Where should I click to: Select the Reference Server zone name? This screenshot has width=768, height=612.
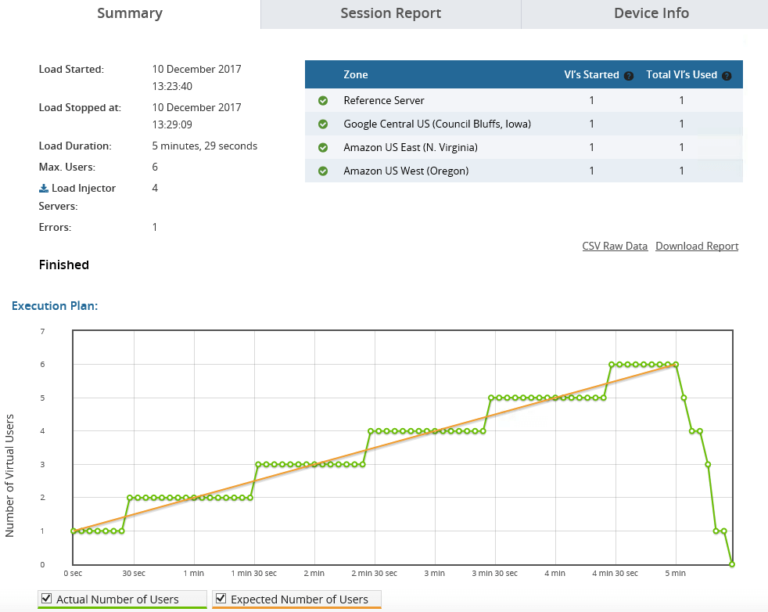384,100
